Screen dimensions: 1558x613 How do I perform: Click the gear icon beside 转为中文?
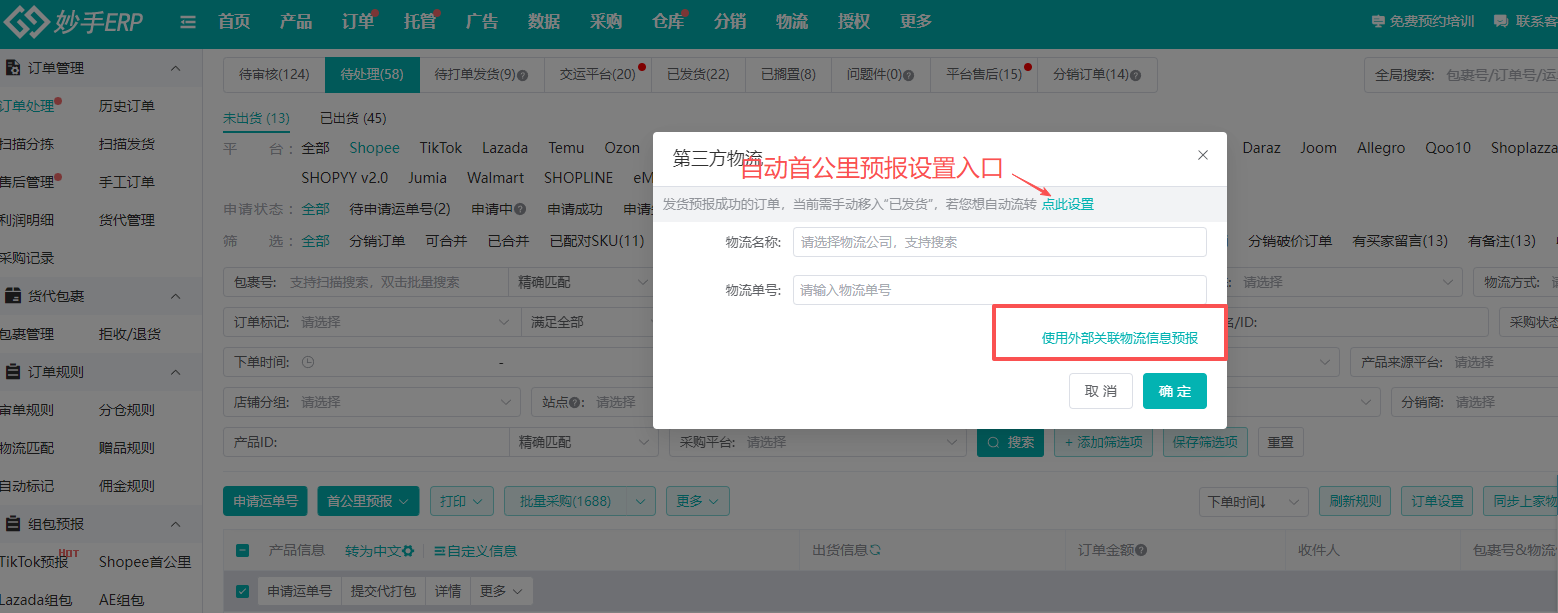click(408, 551)
